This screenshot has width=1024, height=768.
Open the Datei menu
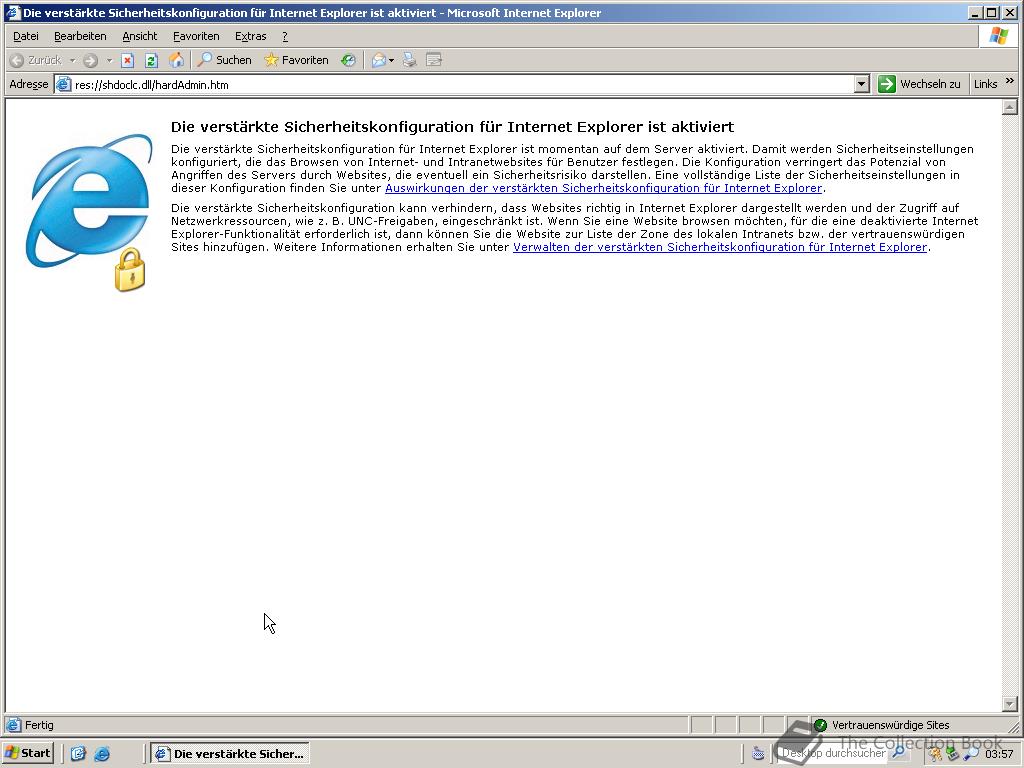coord(25,37)
